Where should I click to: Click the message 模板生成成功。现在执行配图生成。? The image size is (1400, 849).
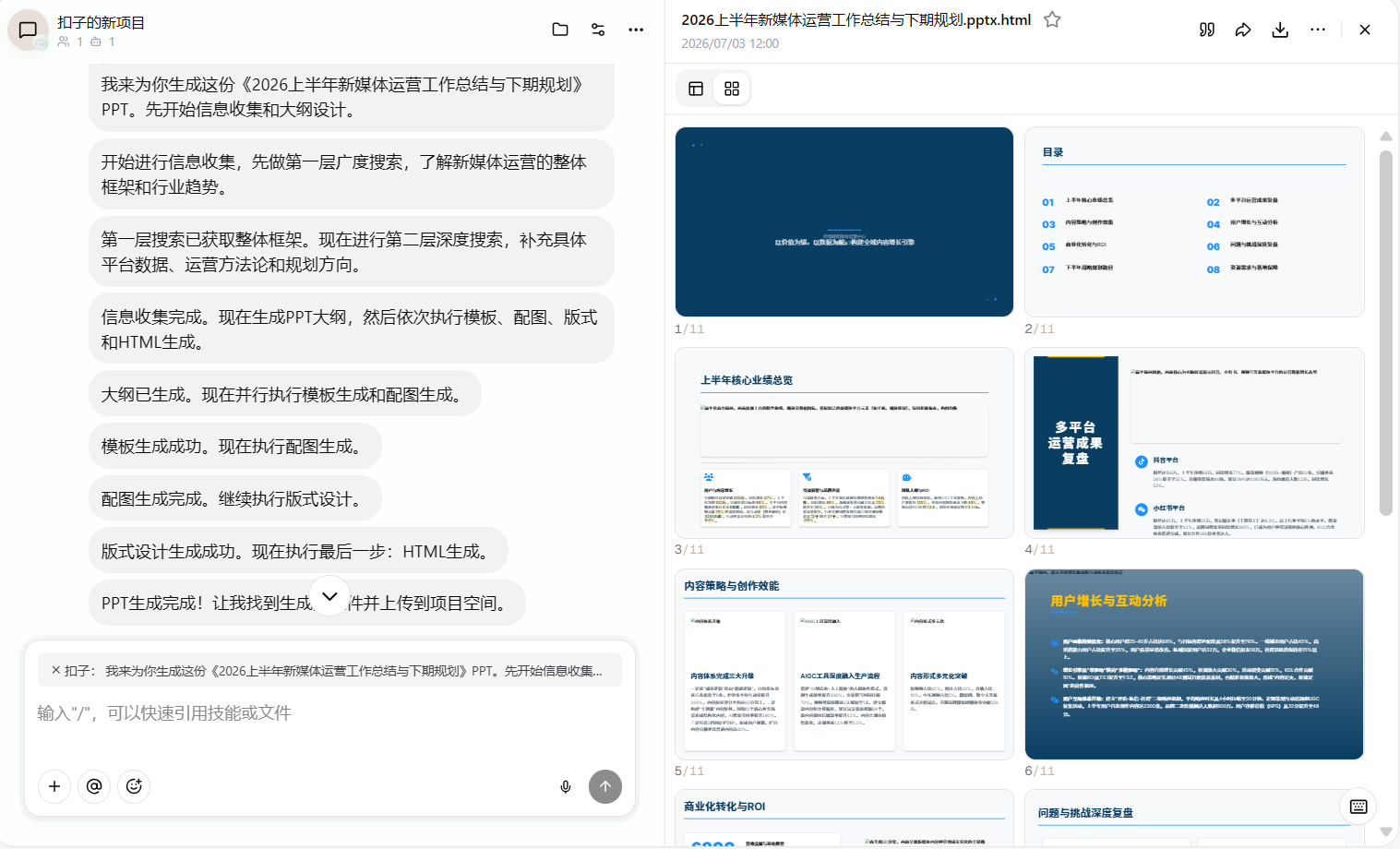click(235, 447)
